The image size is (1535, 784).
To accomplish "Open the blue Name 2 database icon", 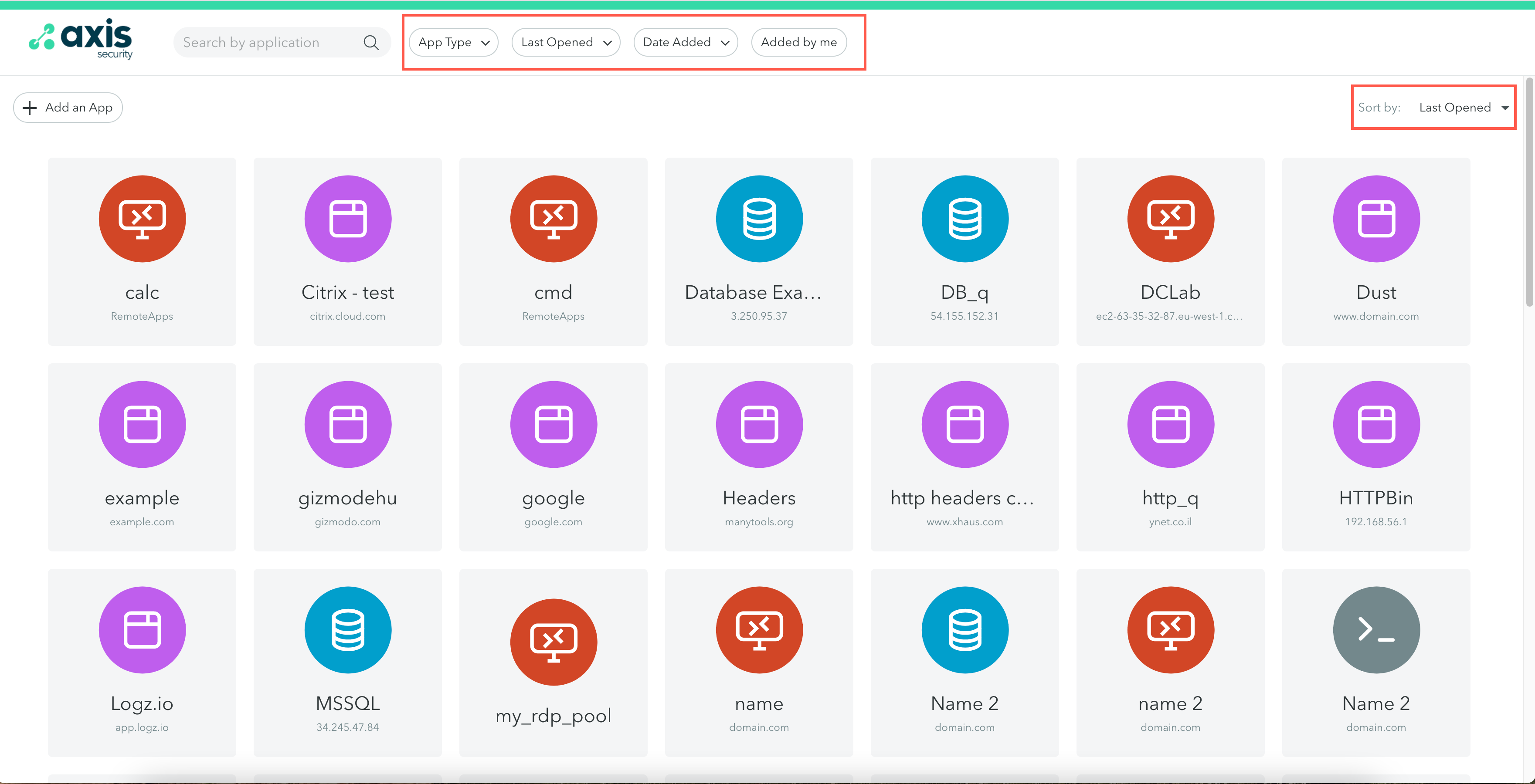I will pos(965,630).
